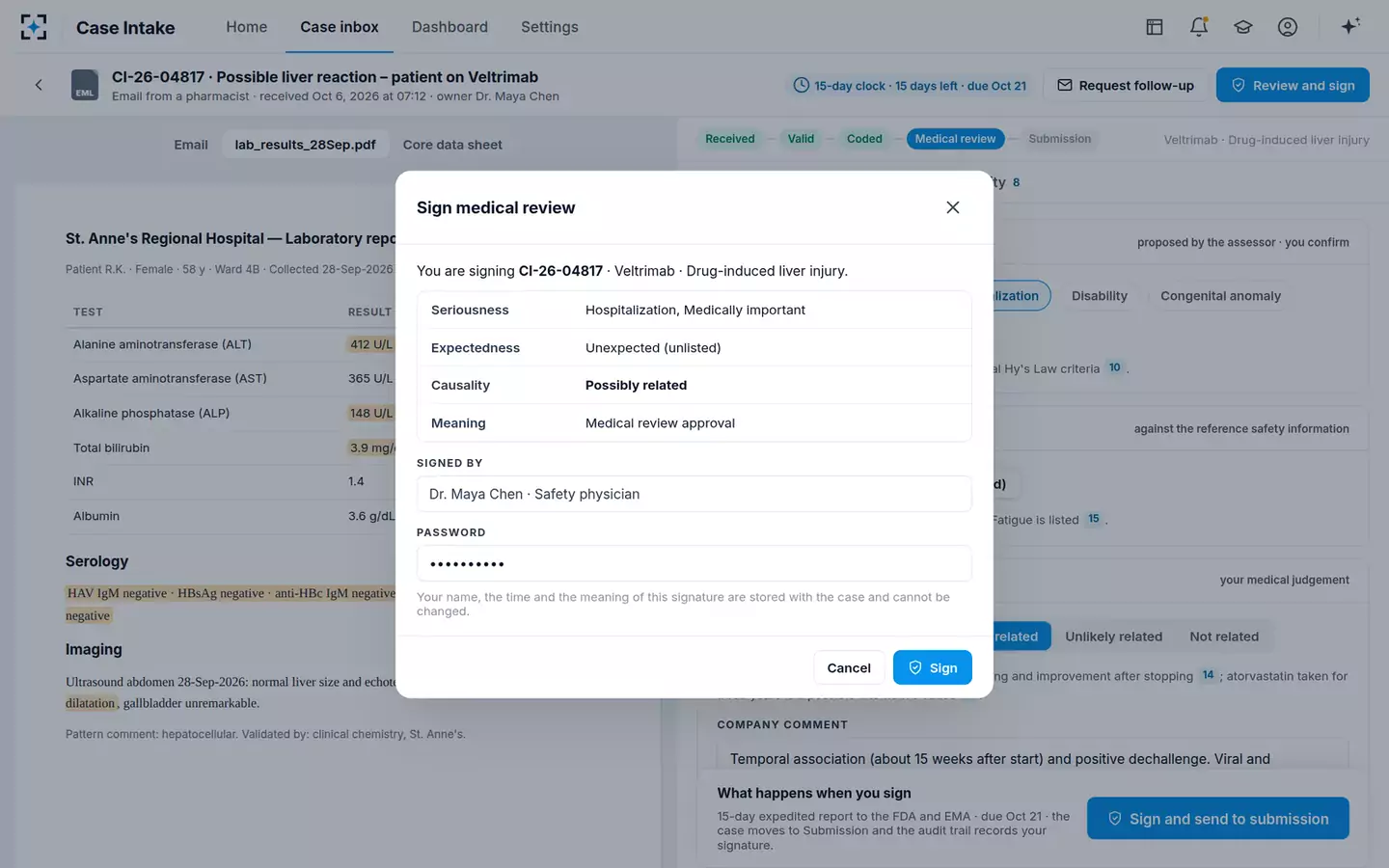Screen dimensions: 1389x868
Task: Go back with the left chevron
Action: click(x=39, y=85)
